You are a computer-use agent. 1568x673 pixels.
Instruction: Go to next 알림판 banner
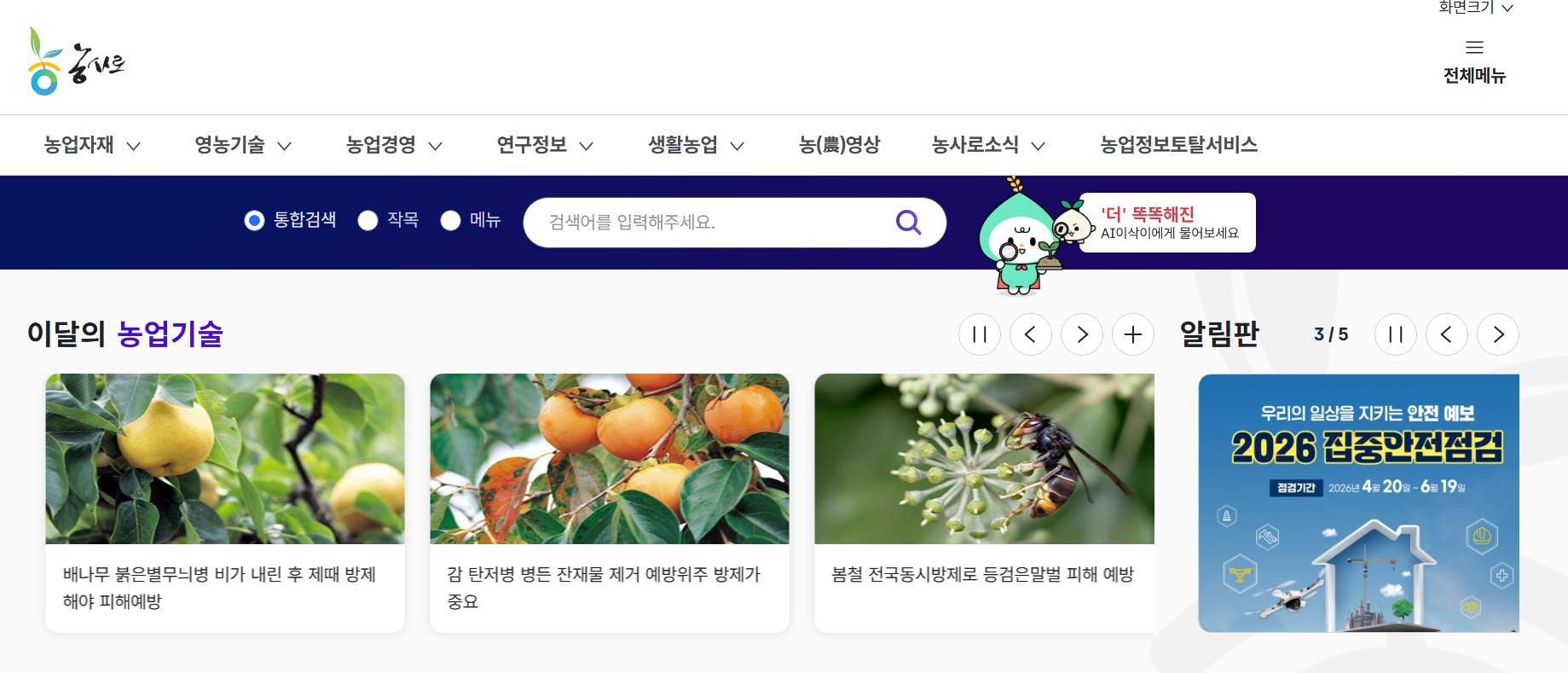[x=1498, y=334]
